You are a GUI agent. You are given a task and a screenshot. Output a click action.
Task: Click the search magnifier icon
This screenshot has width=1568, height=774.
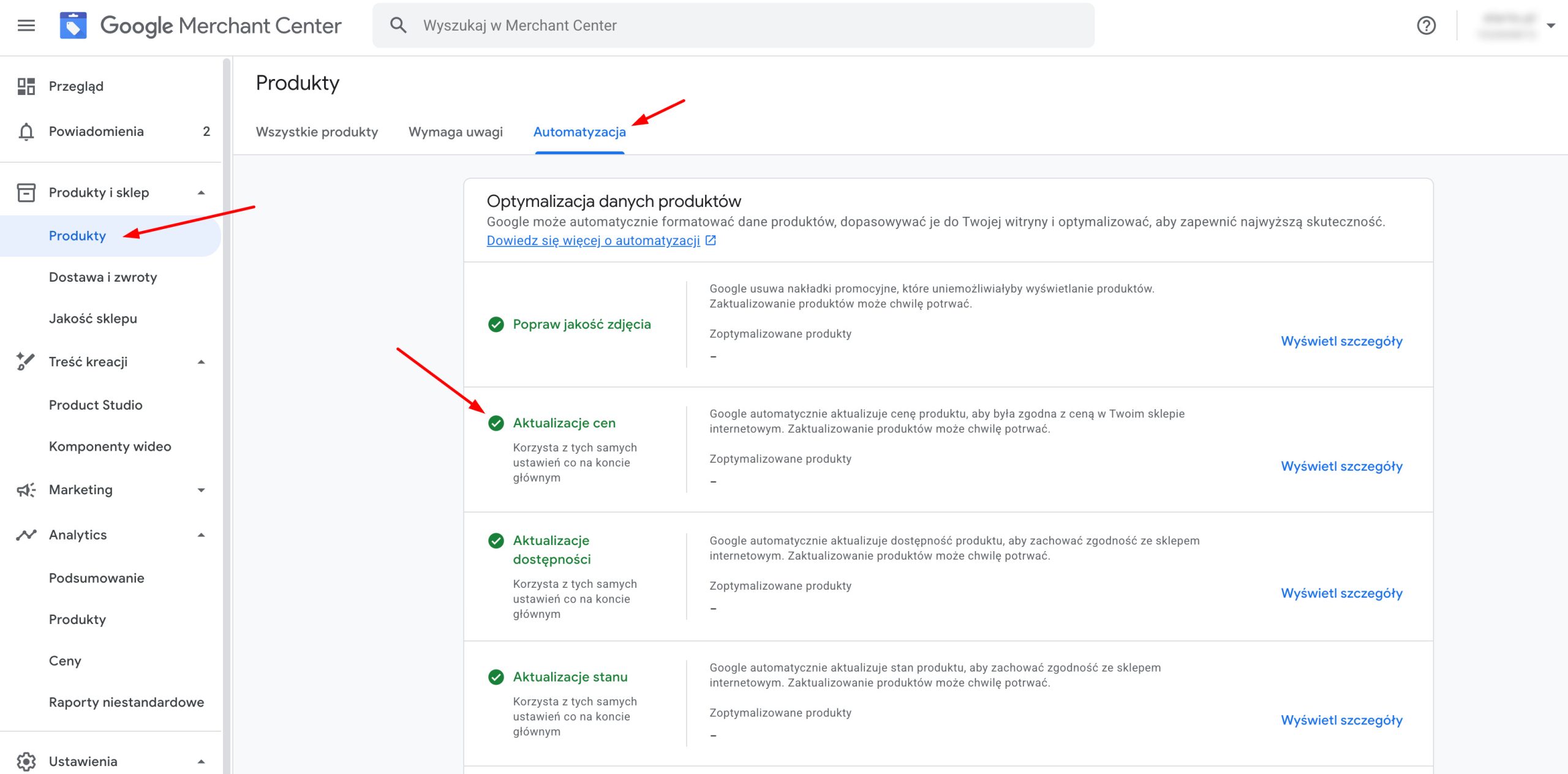(398, 25)
